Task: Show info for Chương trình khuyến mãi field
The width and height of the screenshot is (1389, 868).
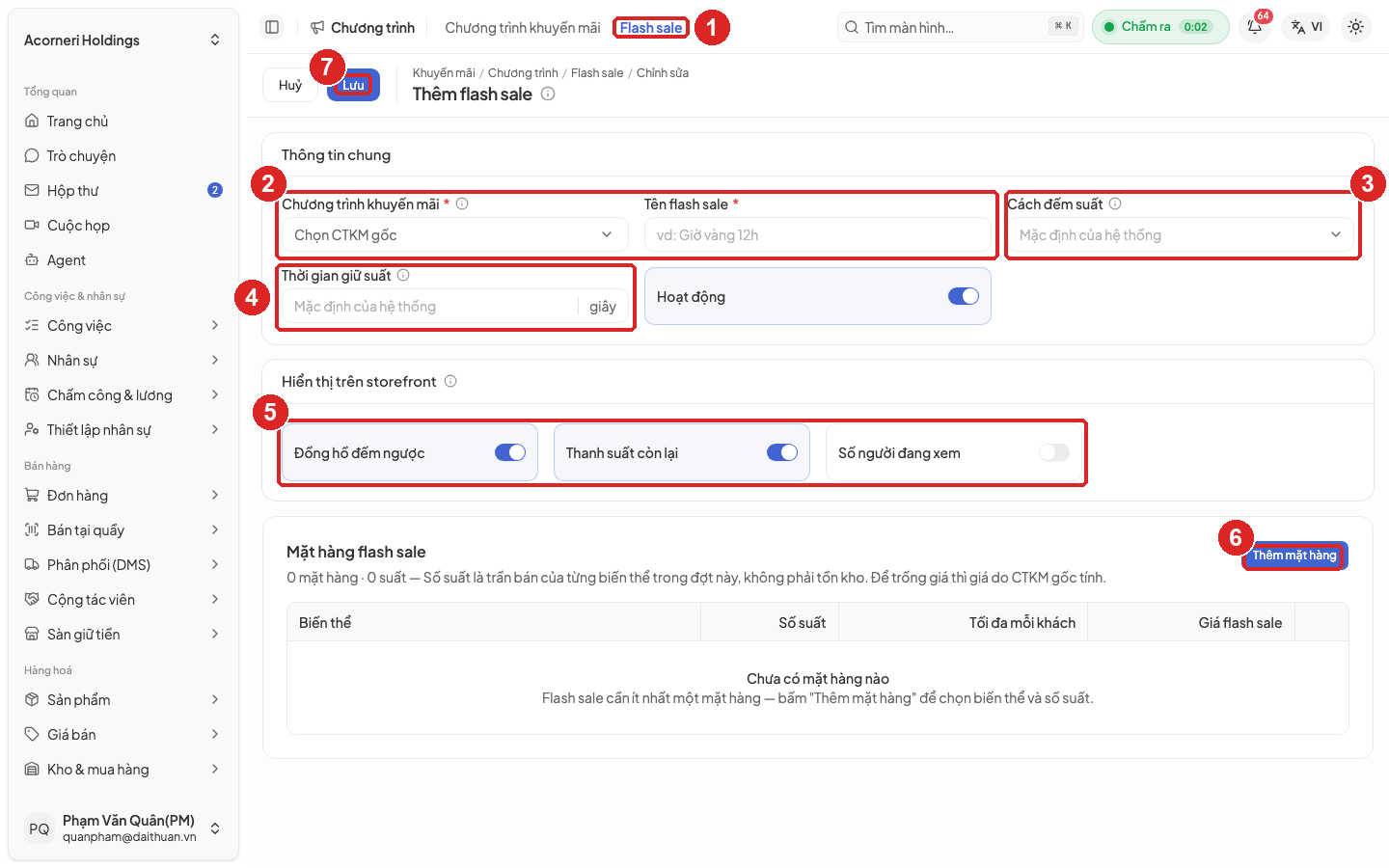Action: [x=462, y=203]
